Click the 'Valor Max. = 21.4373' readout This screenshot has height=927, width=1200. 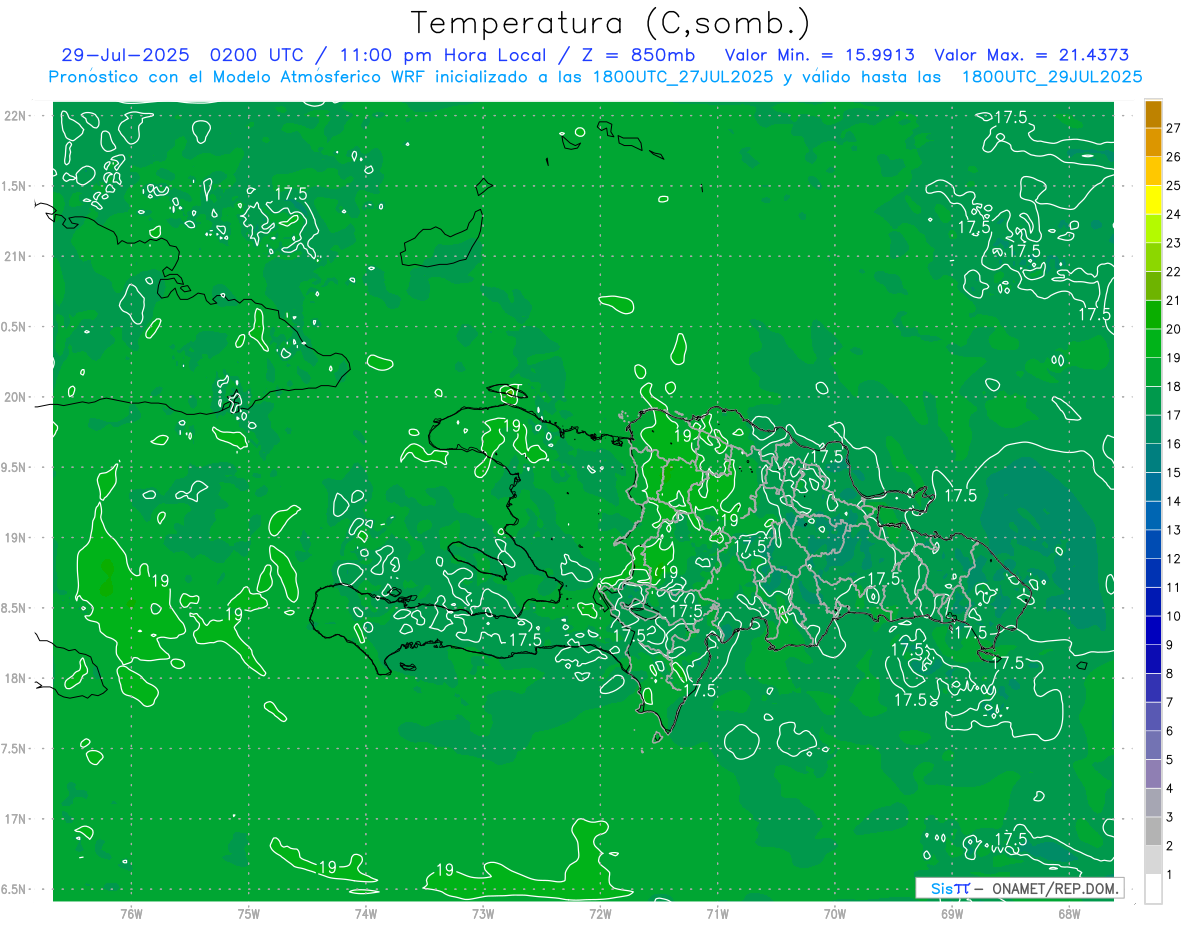[1032, 55]
